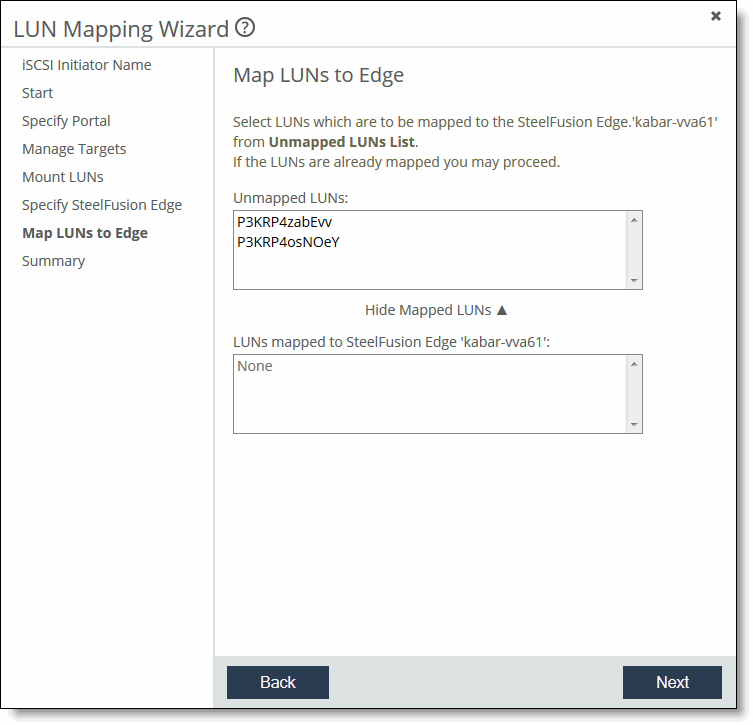Close the LUN Mapping Wizard dialog
This screenshot has height=725, width=753.
pos(715,16)
